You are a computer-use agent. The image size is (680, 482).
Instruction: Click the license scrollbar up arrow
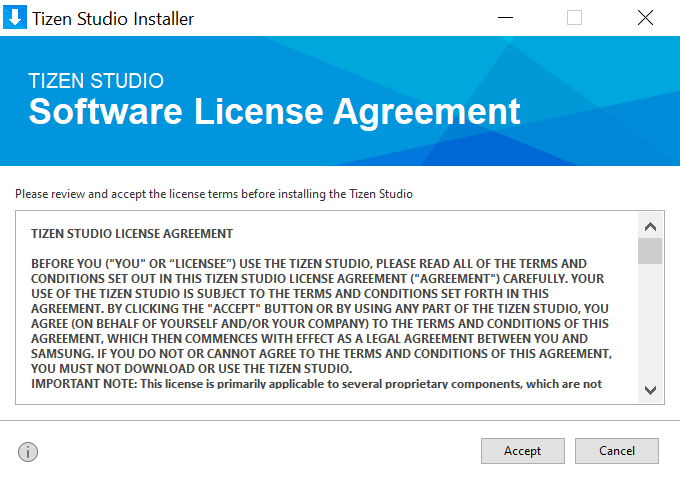650,226
